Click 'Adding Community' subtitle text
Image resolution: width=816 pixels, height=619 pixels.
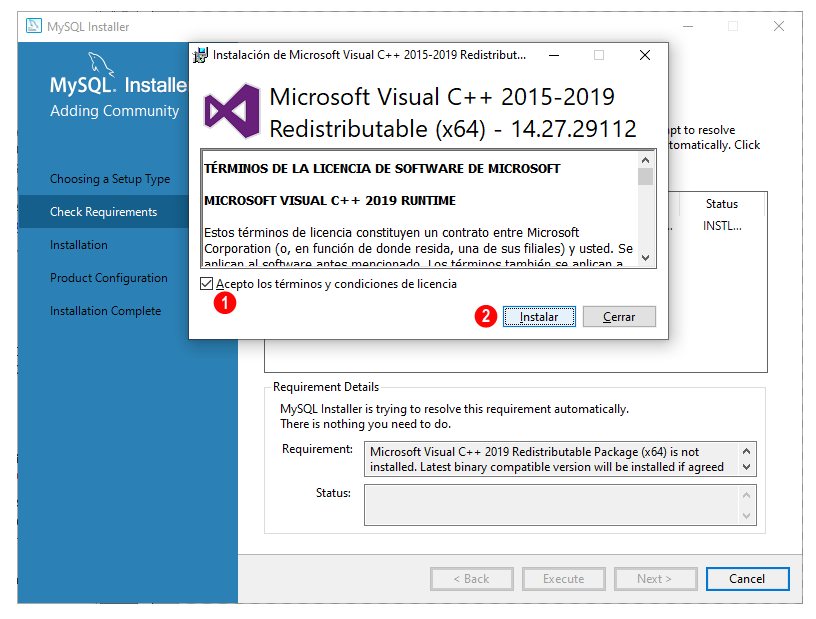coord(114,111)
